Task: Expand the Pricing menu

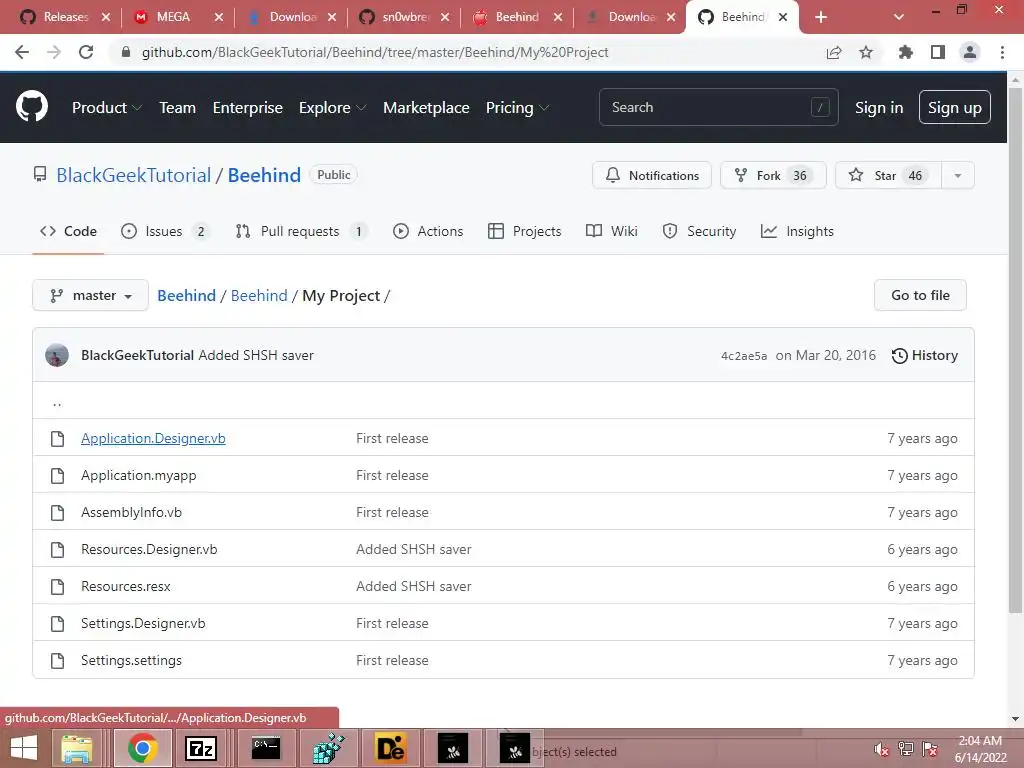Action: 517,108
